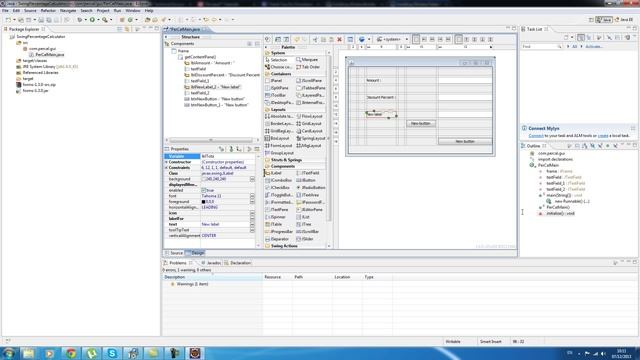Pick the JSlider component in Palette

point(306,239)
